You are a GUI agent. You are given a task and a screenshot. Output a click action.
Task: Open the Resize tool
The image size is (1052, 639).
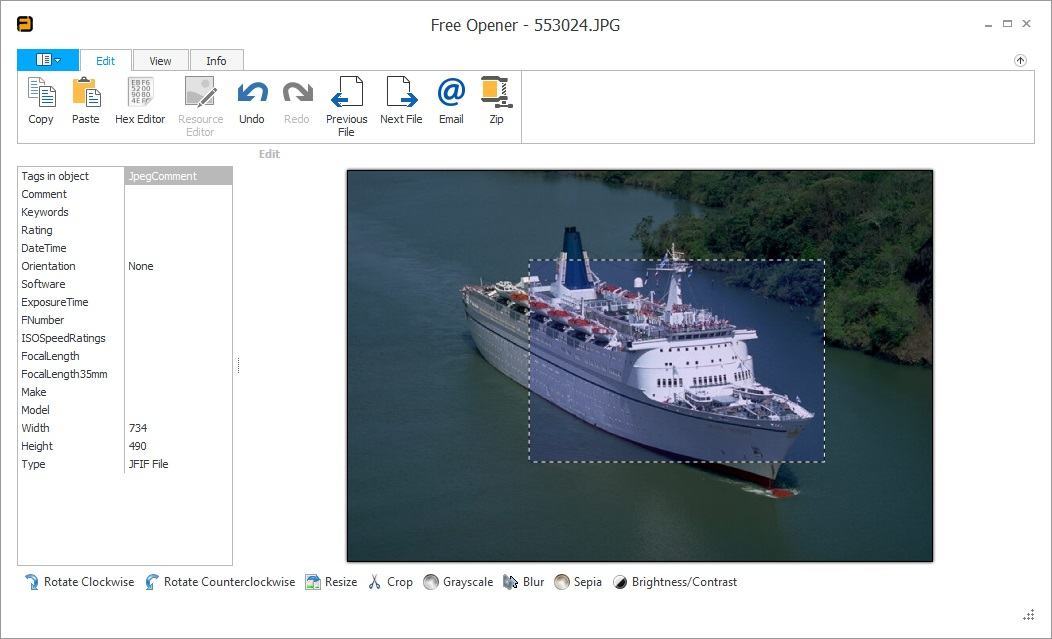[331, 582]
